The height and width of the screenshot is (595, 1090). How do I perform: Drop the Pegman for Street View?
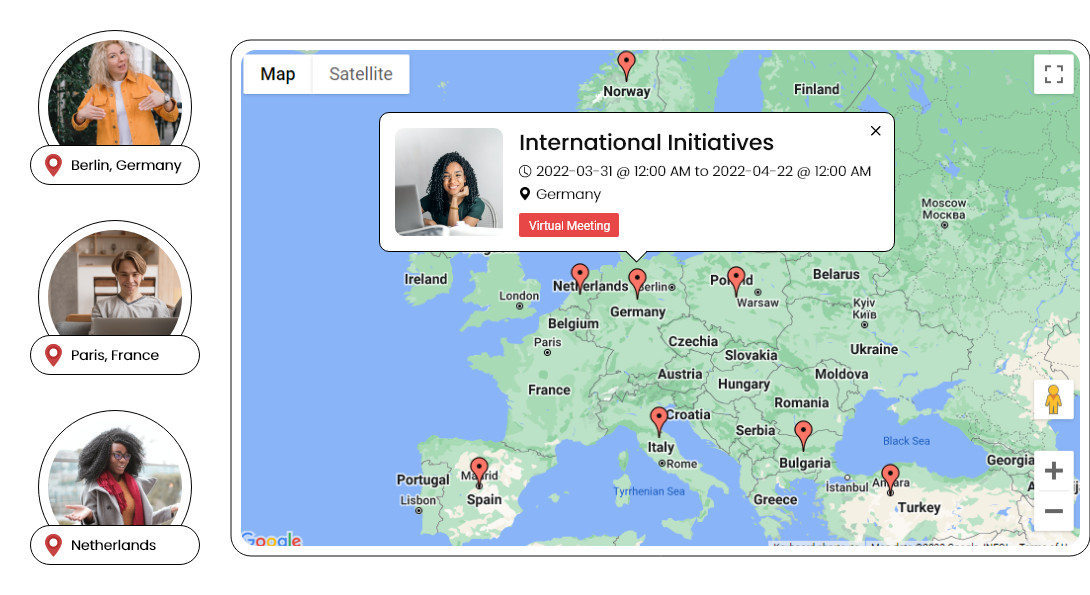(1054, 400)
